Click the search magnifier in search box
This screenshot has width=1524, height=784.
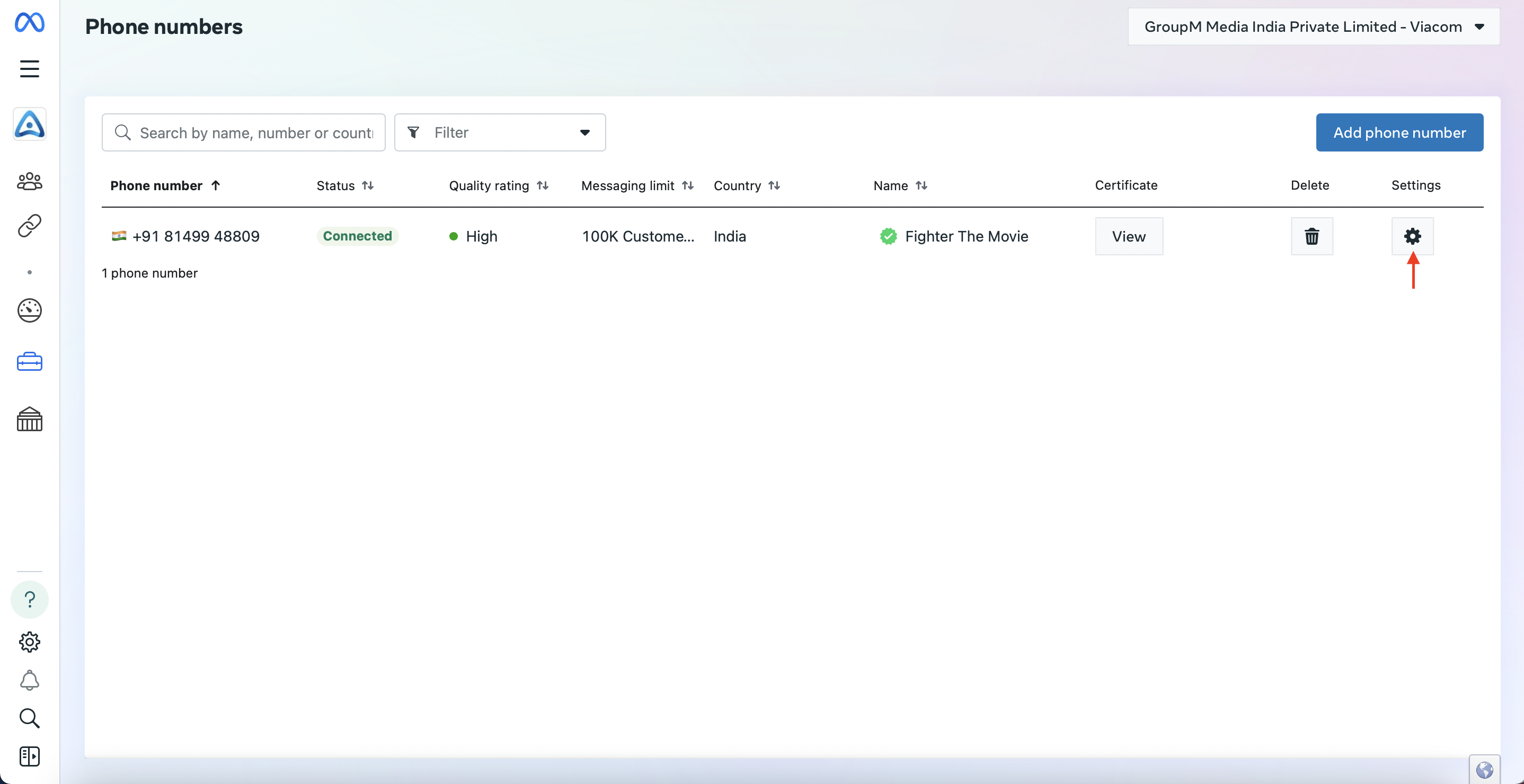click(x=122, y=132)
